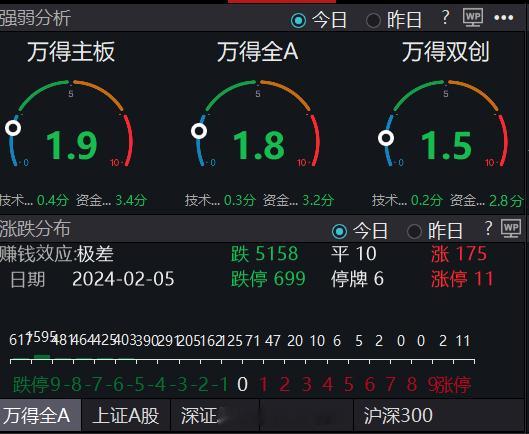Click 涨跌分布 panel title

(x=35, y=229)
